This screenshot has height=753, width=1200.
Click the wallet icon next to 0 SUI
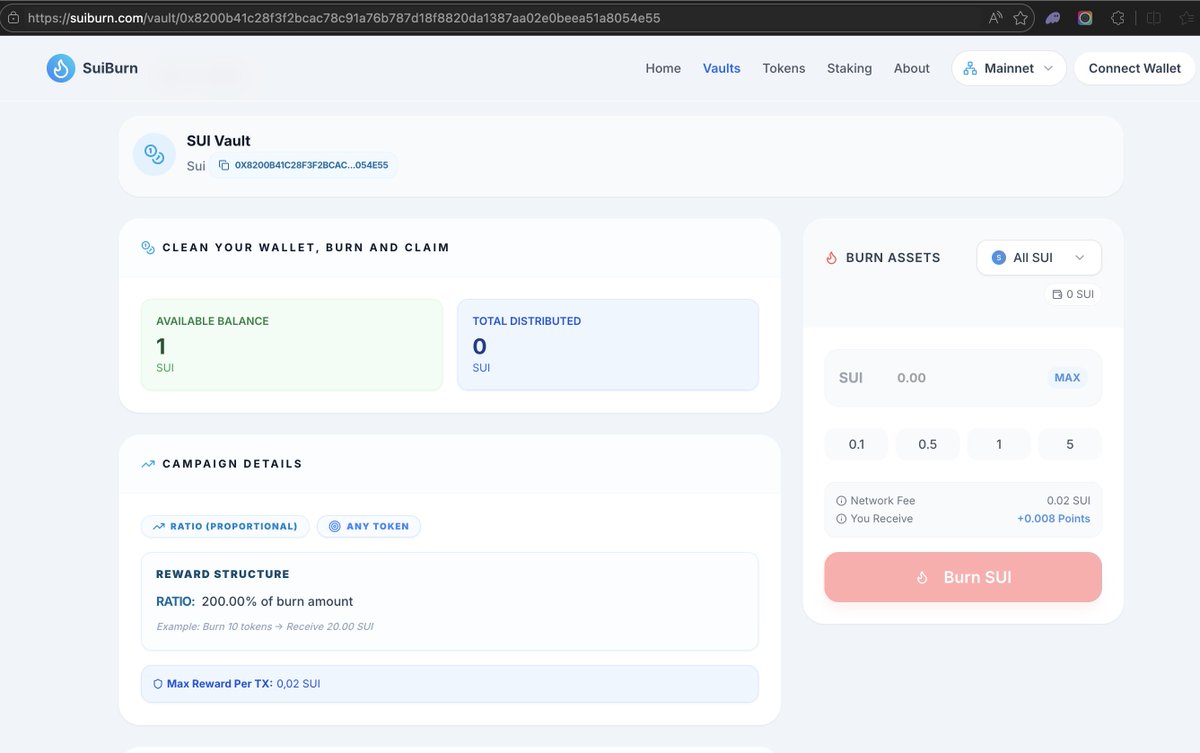[1057, 295]
